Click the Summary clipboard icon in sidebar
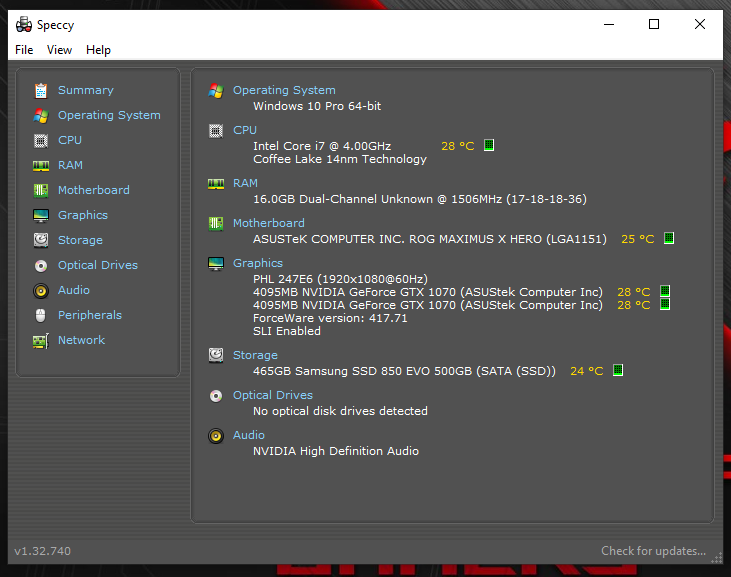The image size is (731, 577). pyautogui.click(x=41, y=90)
